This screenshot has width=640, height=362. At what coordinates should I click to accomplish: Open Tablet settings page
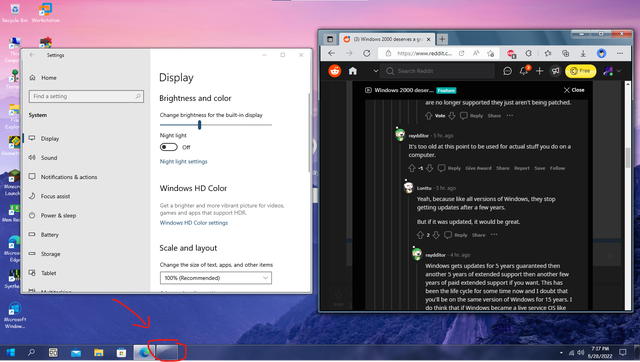(49, 273)
